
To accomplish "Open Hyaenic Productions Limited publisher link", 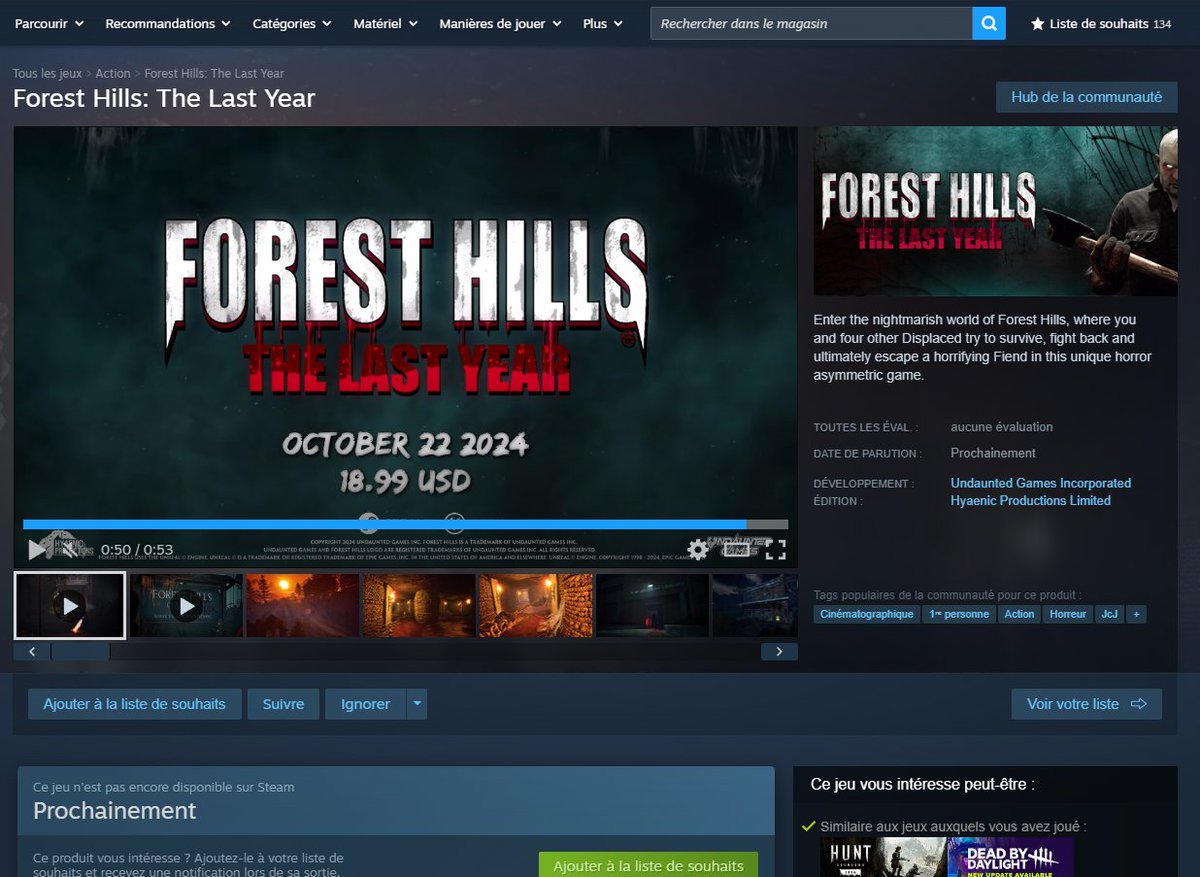I will pos(1030,500).
